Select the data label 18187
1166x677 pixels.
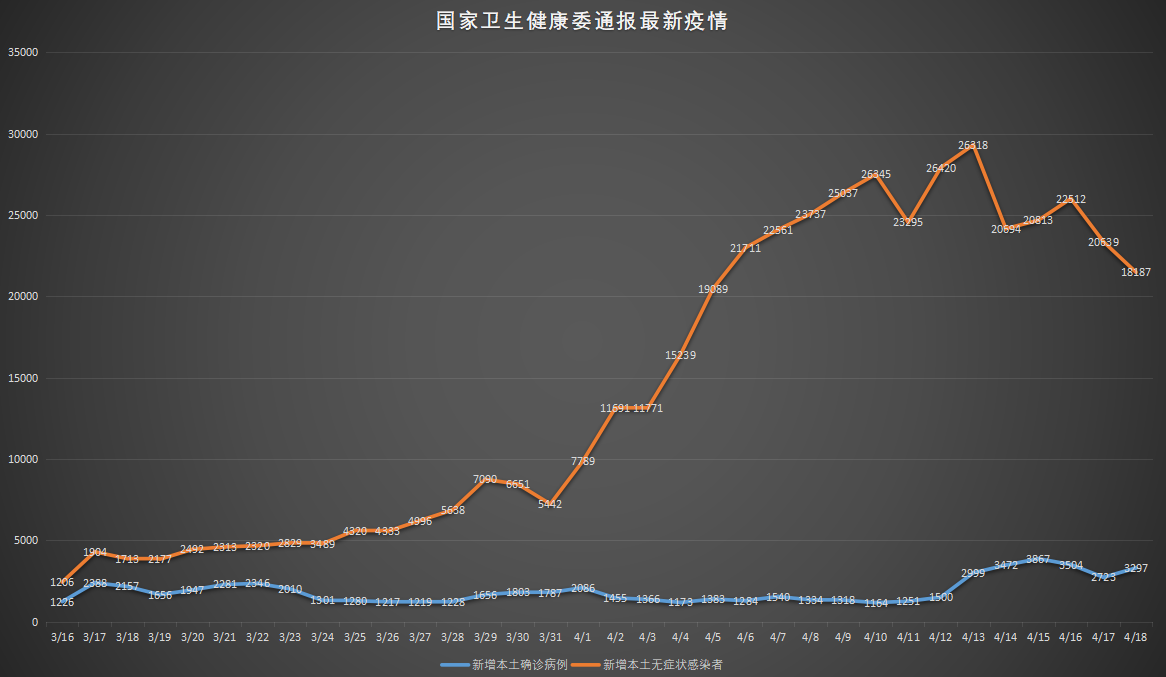pyautogui.click(x=1136, y=272)
